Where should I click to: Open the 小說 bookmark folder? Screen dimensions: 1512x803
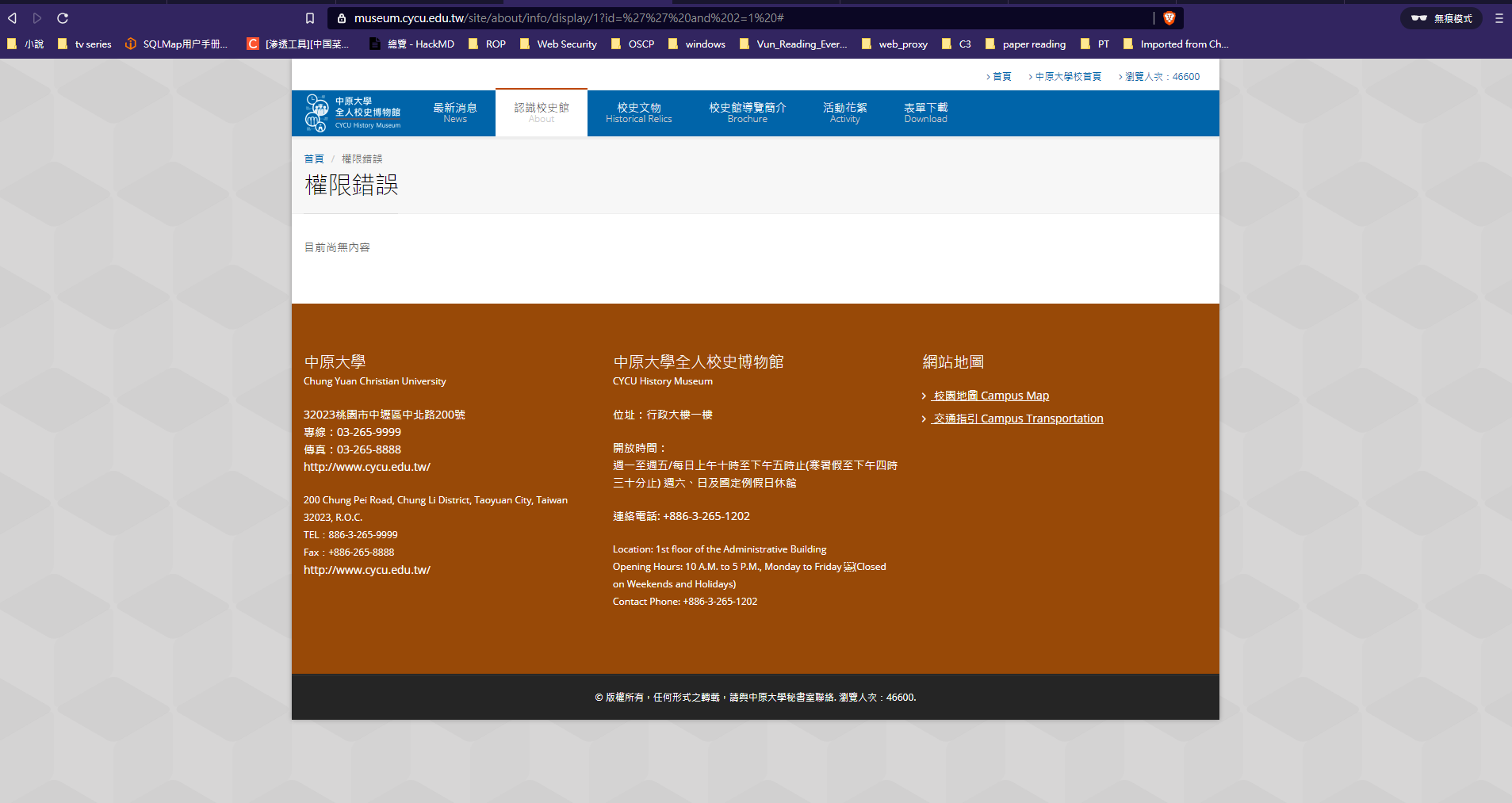pos(25,44)
